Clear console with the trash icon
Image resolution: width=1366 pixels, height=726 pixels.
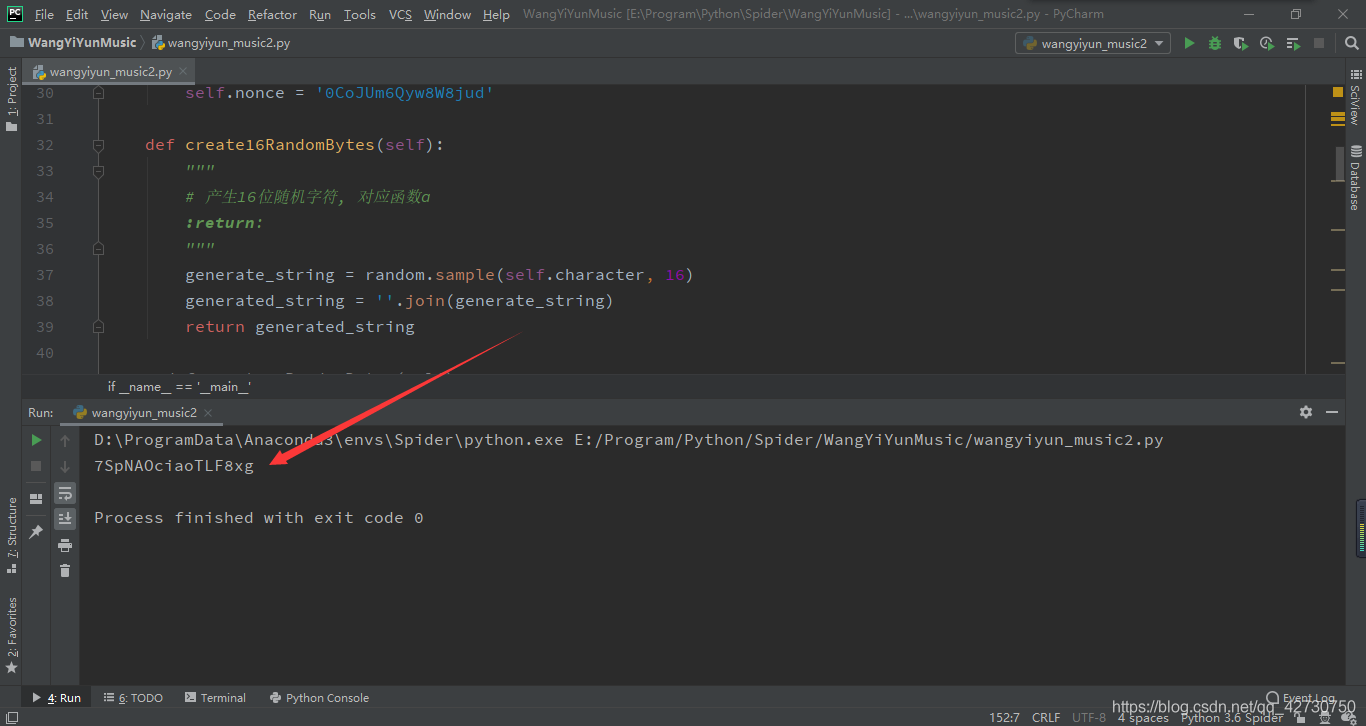(65, 570)
